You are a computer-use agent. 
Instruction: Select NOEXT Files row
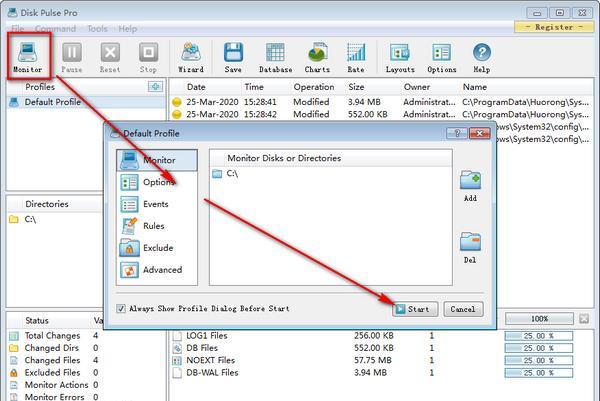(381, 360)
